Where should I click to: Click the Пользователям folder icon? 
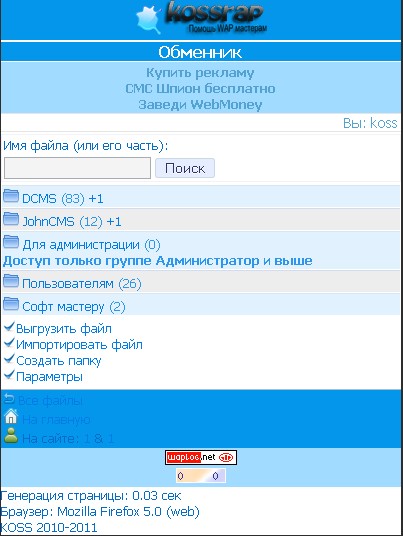coord(11,281)
